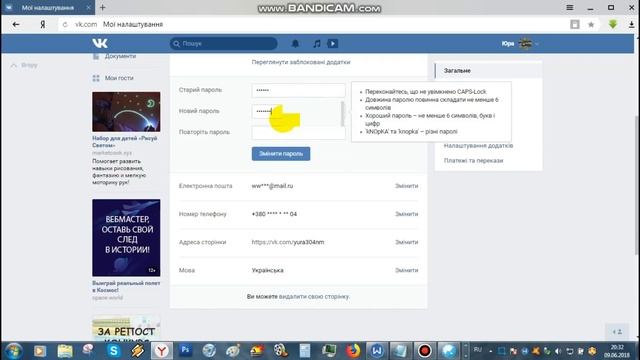Open browser hamburger menu
This screenshot has width=640, height=360.
[570, 7]
